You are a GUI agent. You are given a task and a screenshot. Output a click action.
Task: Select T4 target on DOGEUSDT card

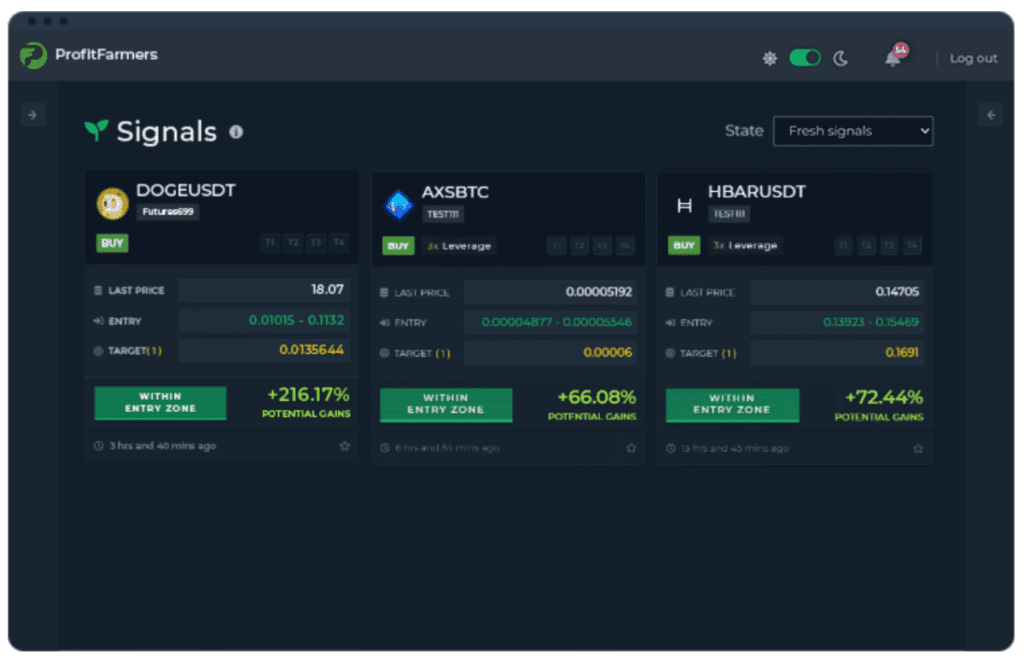click(x=339, y=243)
